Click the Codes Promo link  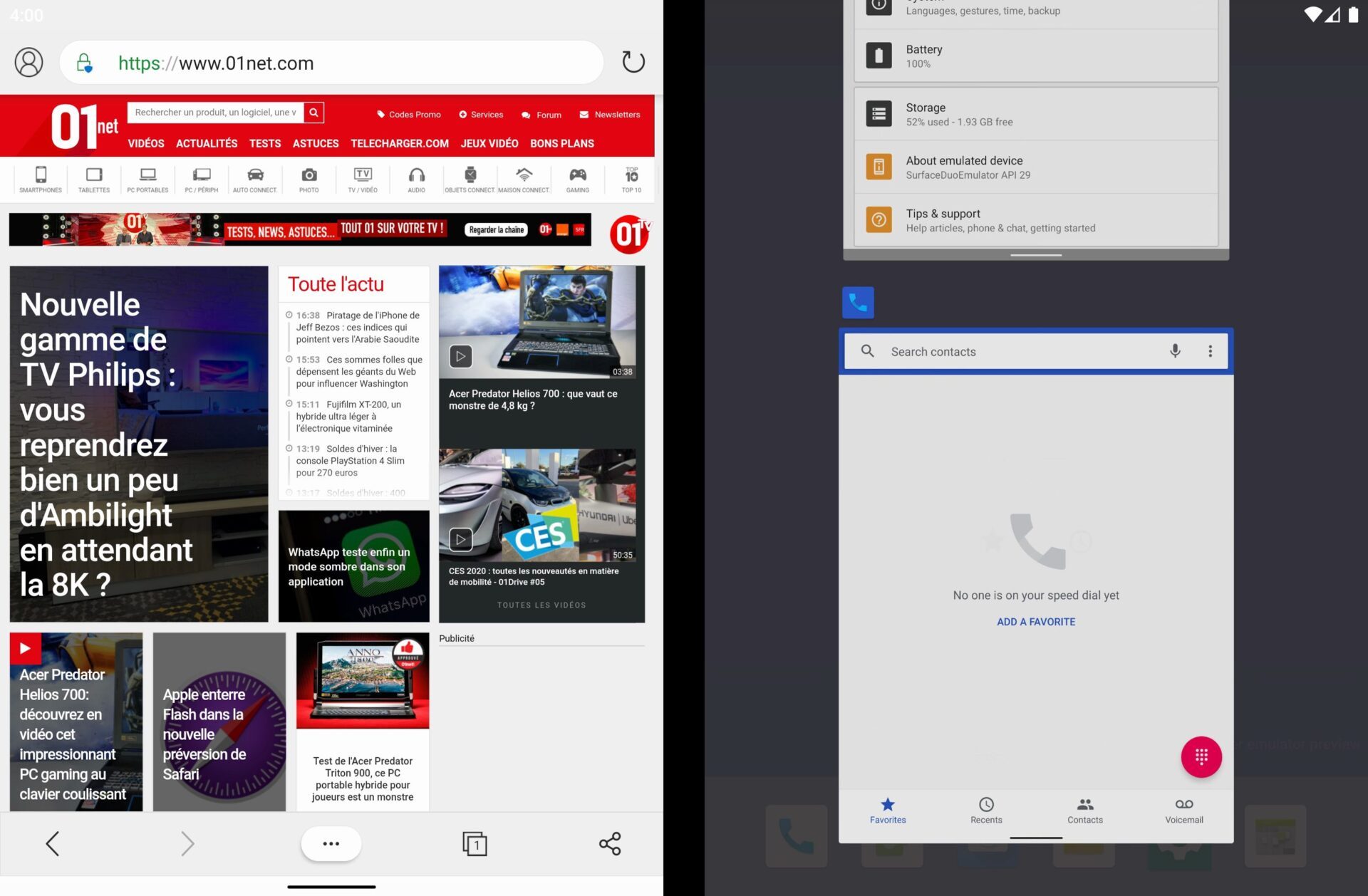(x=409, y=115)
